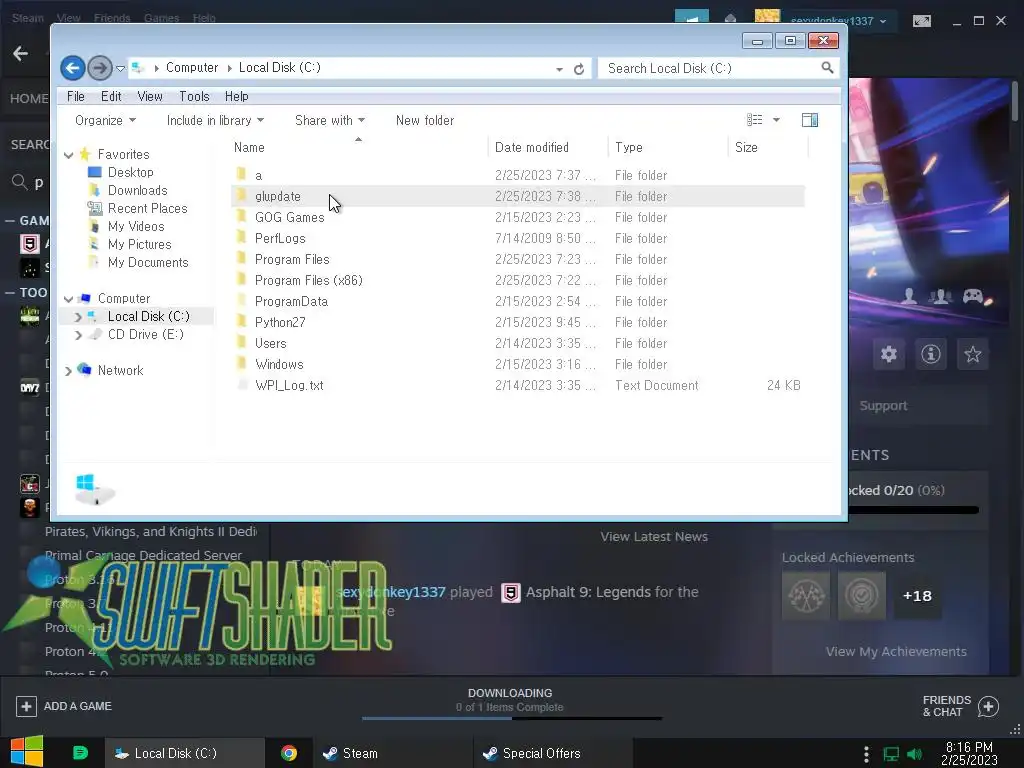
Task: Collapse the Computer tree group
Action: tap(69, 298)
